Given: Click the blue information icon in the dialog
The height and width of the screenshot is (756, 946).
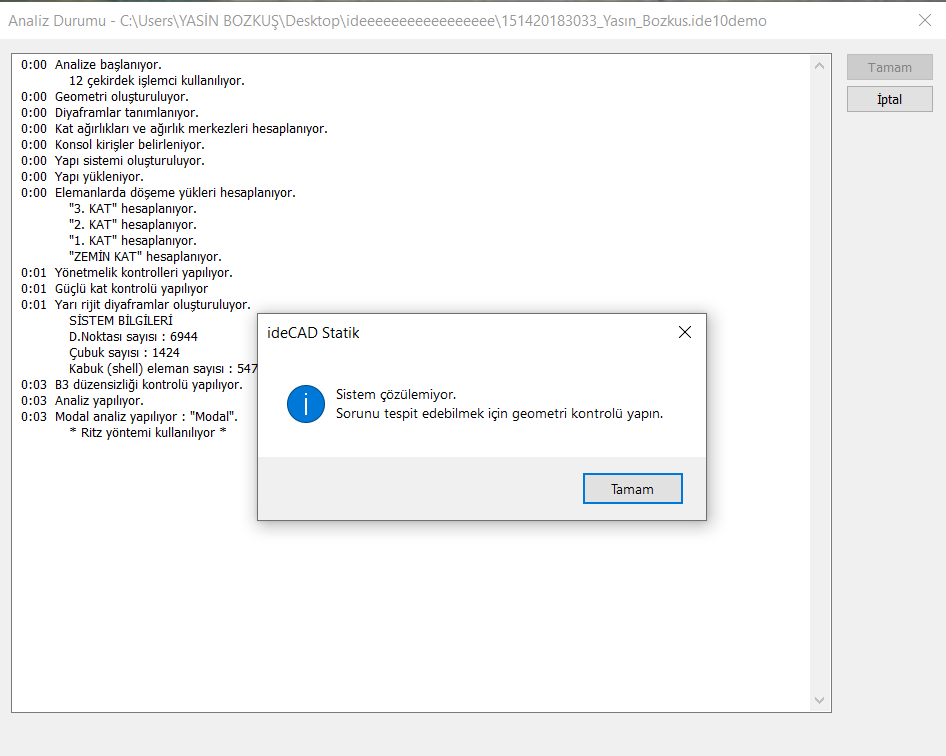Looking at the screenshot, I should (x=306, y=404).
